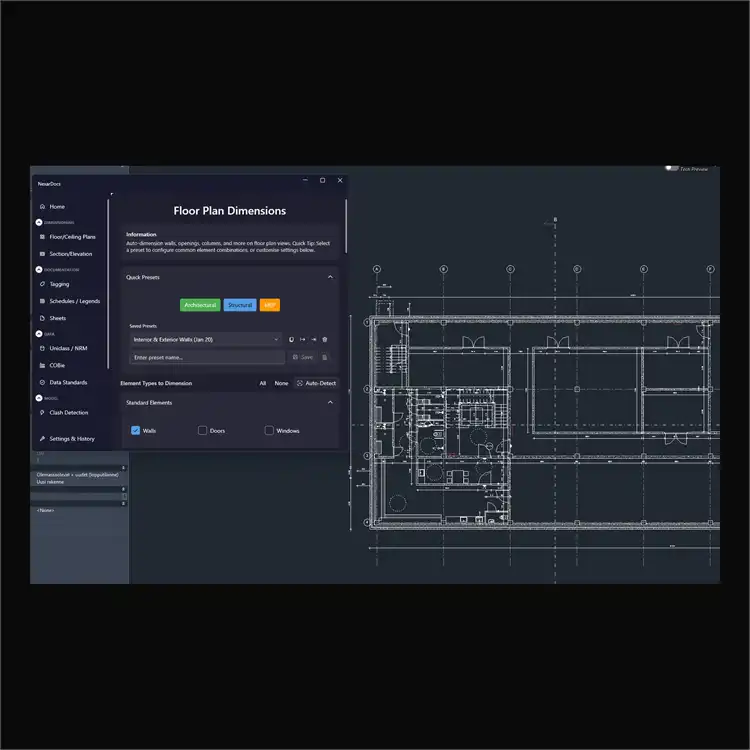Check the Windows checkbox
Screen dimensions: 750x750
click(x=269, y=430)
